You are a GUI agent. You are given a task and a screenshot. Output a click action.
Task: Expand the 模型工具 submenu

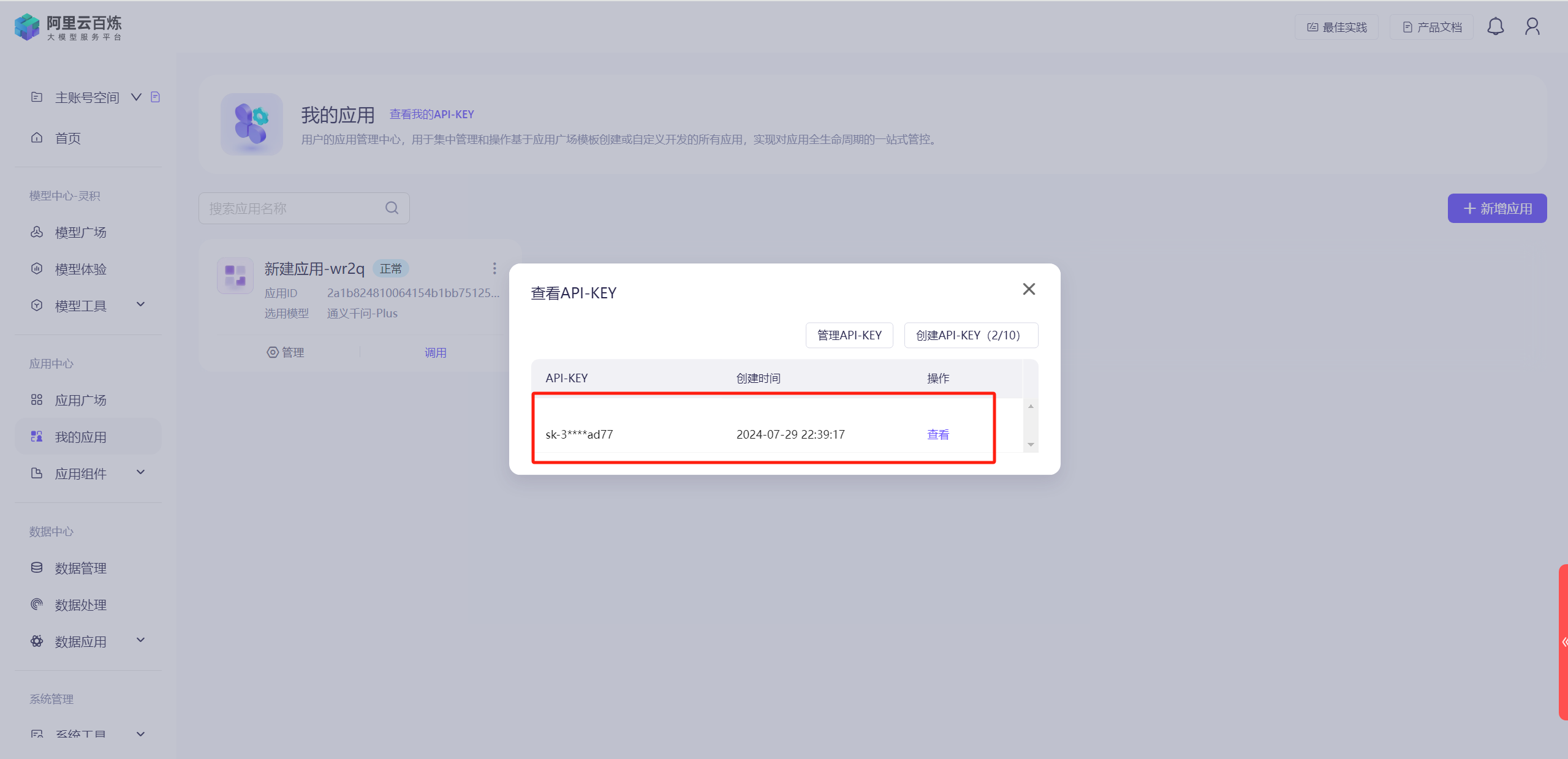140,304
